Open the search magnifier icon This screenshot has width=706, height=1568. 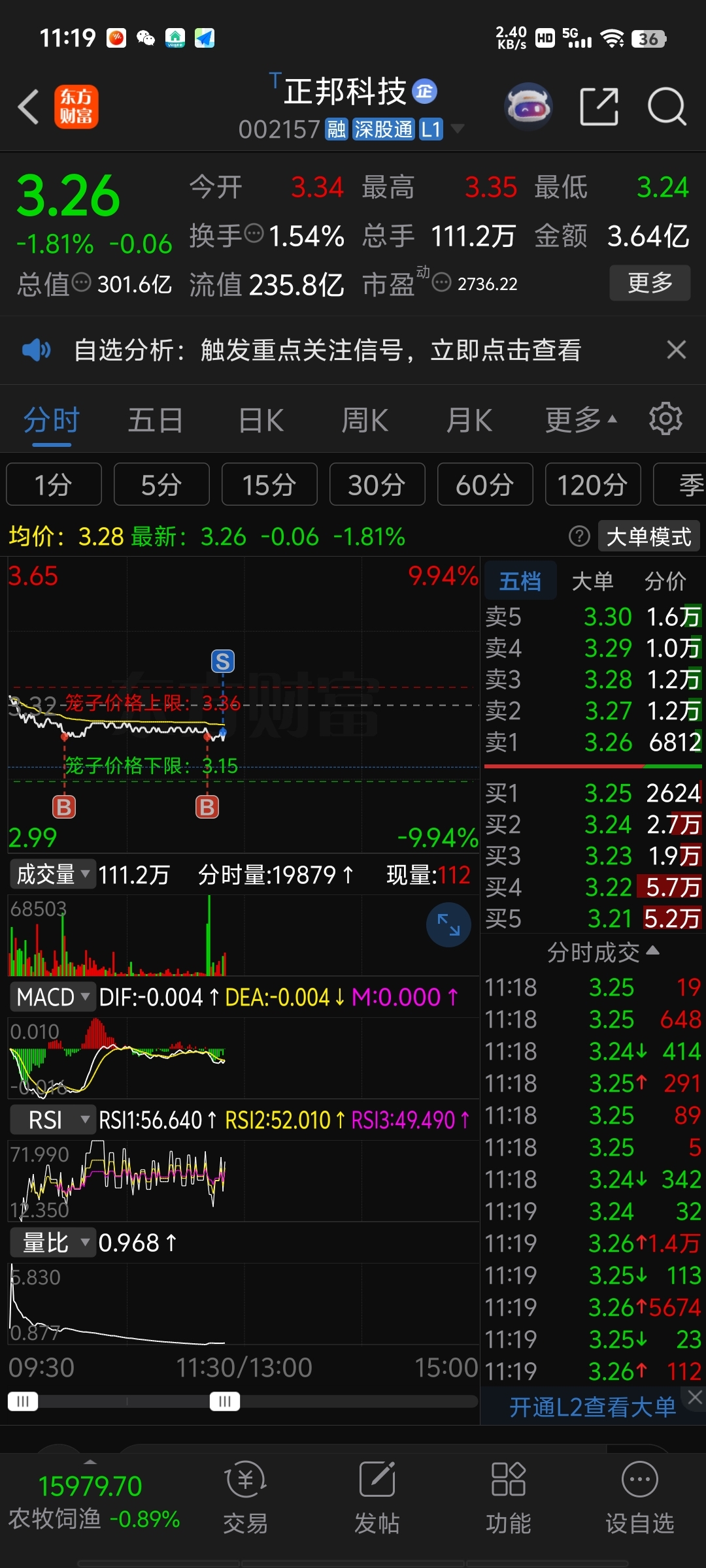pyautogui.click(x=667, y=106)
